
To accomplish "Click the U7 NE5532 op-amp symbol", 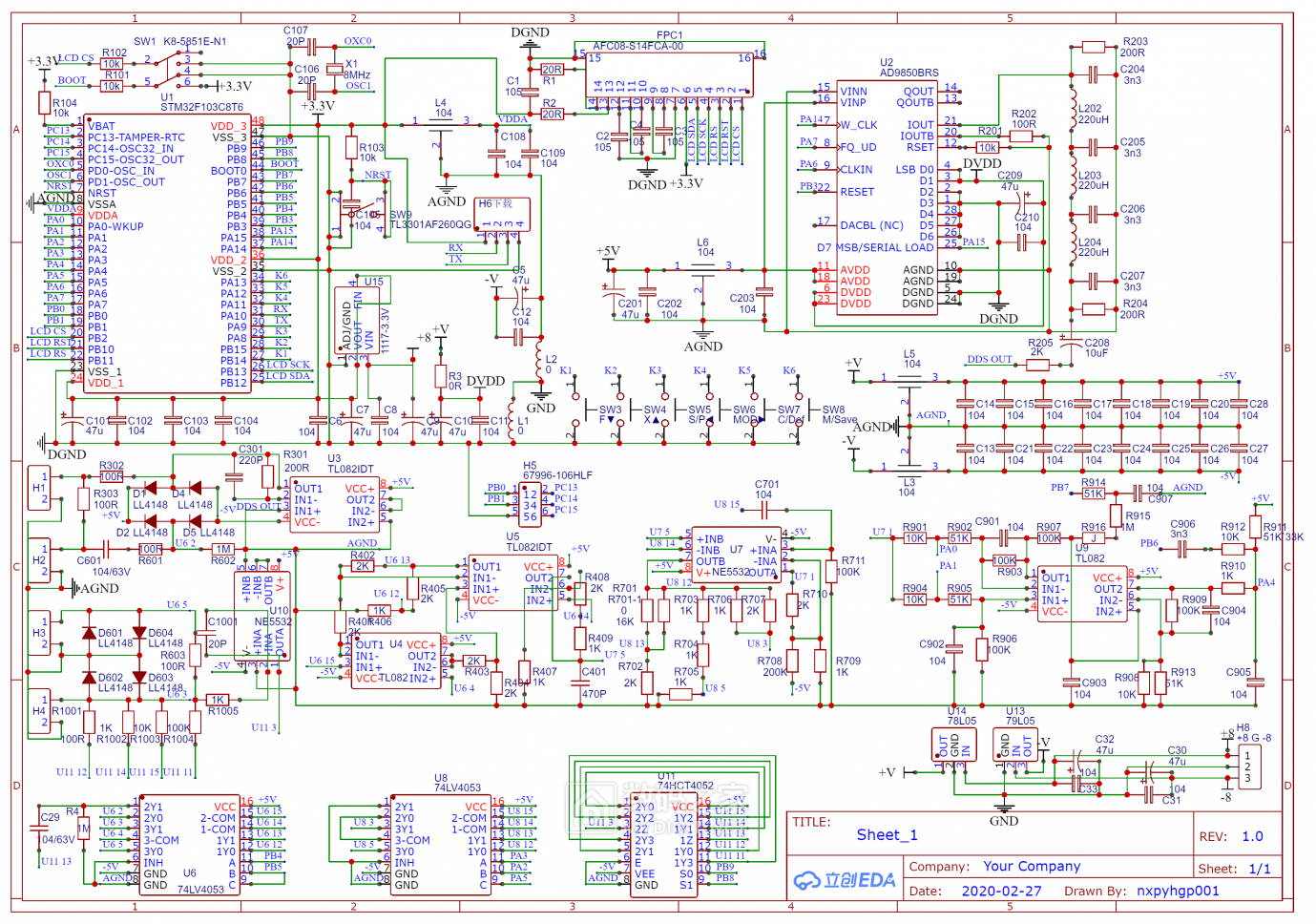I will click(x=737, y=555).
